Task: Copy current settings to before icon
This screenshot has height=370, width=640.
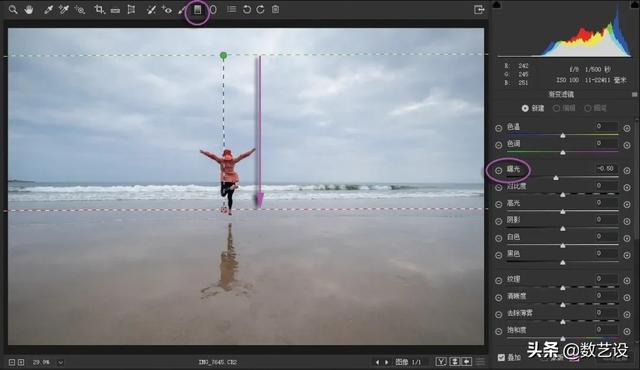Action: (467, 362)
